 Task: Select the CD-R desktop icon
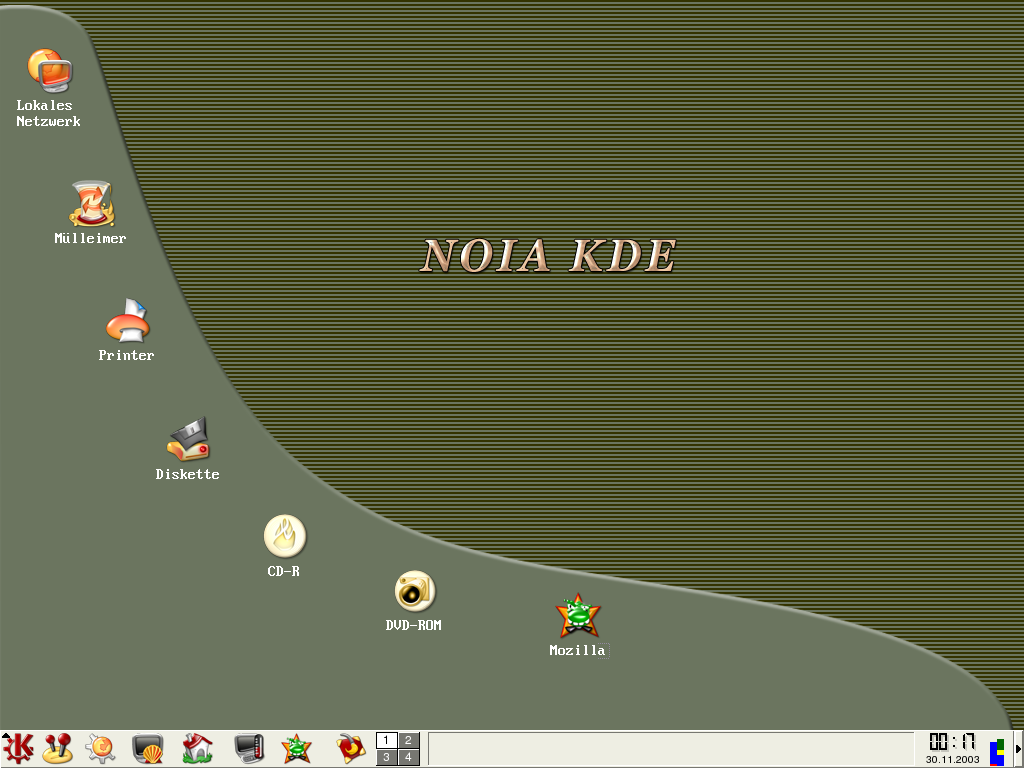click(x=285, y=536)
